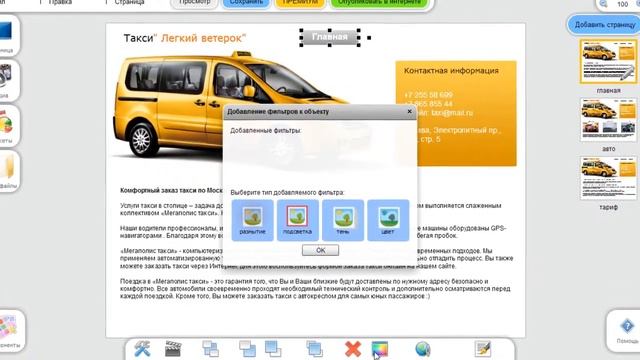Select the тариф page thumbnail
Screen dimensions: 640x360
(608, 178)
